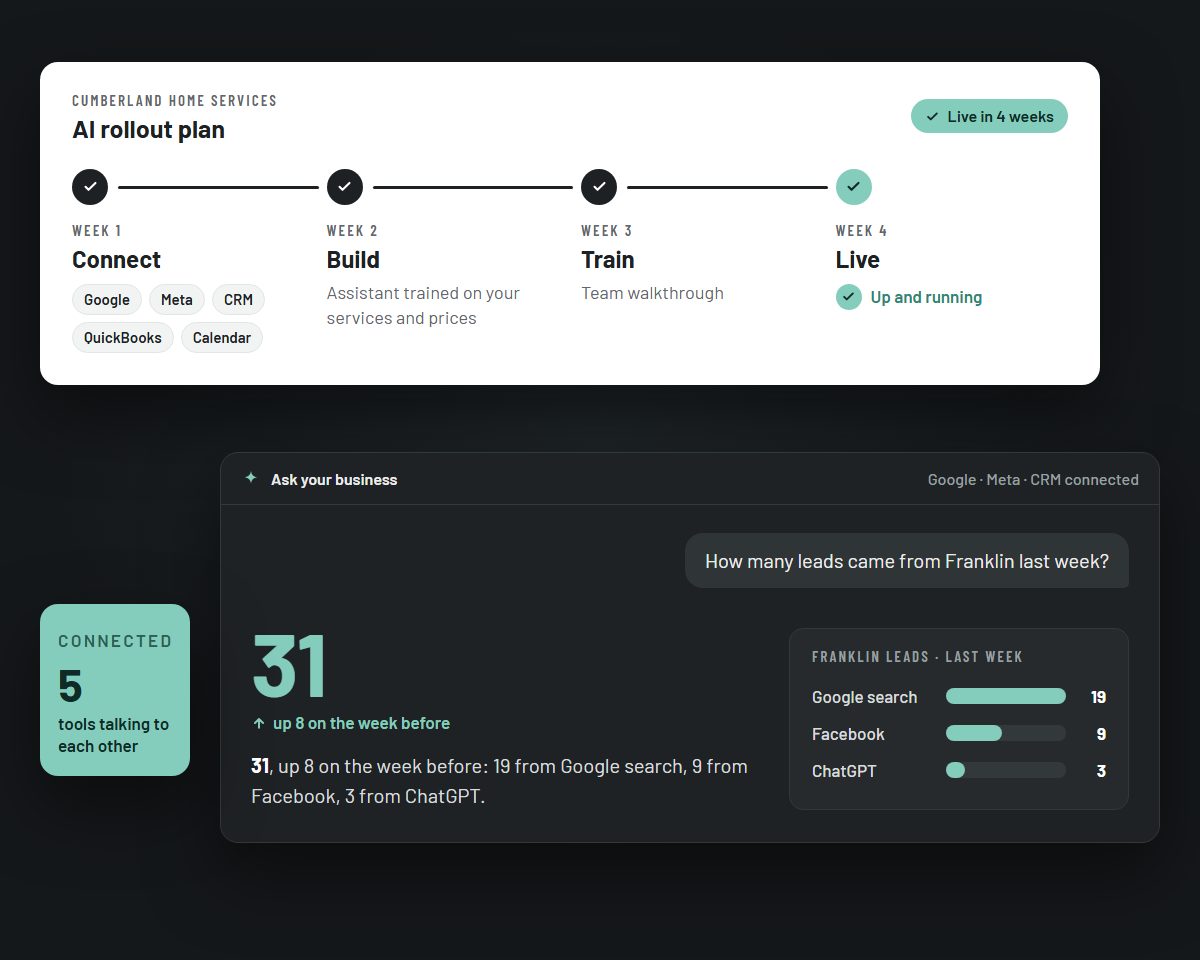
Task: Click the sparkle icon next to Ask your business
Action: coord(251,478)
